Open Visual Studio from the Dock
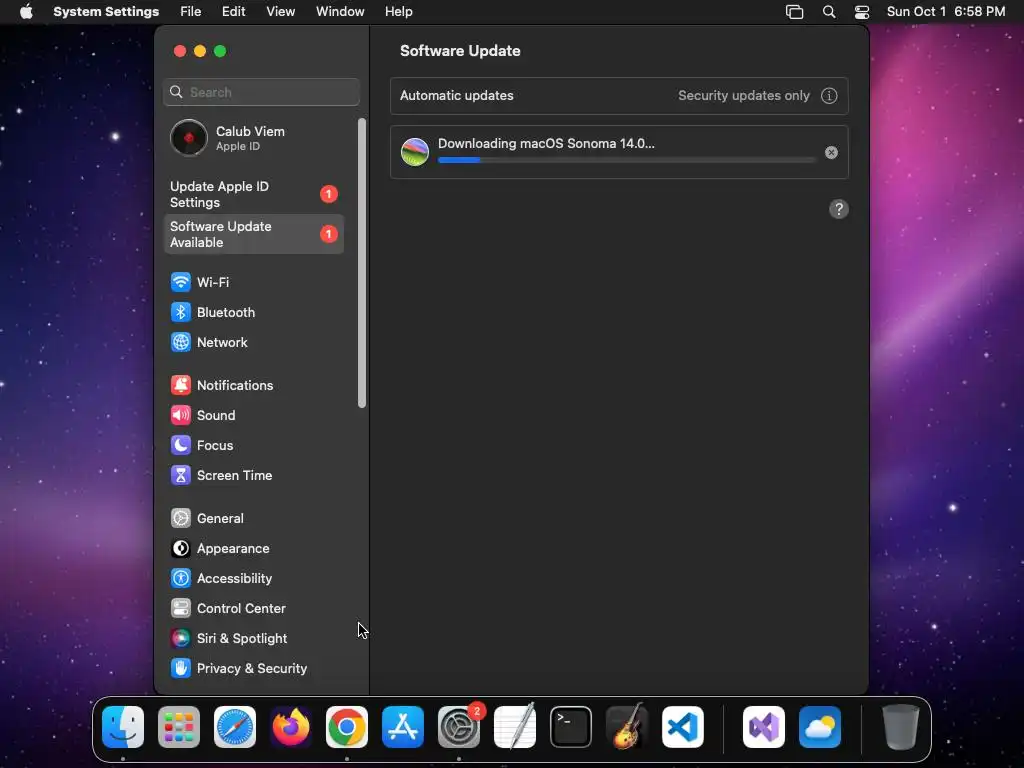 point(763,727)
